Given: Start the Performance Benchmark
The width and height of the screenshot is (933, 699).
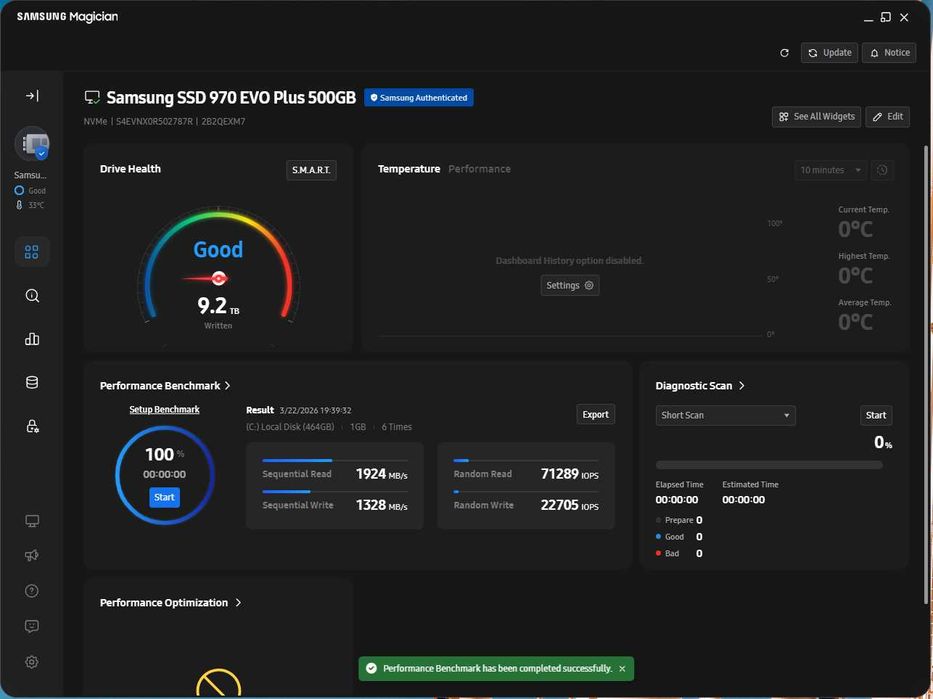Looking at the screenshot, I should pos(164,497).
